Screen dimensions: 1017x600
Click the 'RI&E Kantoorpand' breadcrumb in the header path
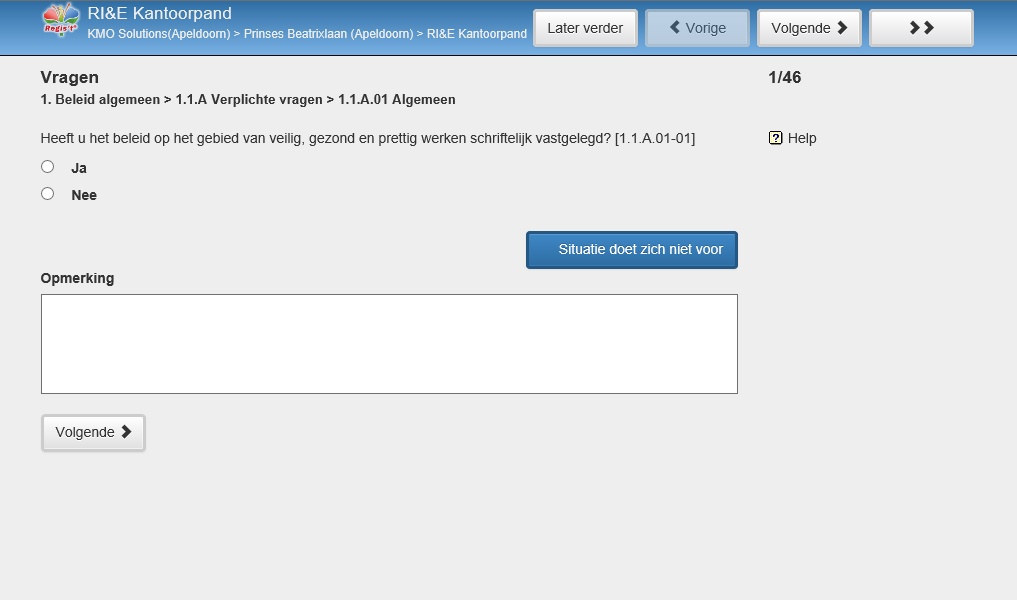[476, 34]
